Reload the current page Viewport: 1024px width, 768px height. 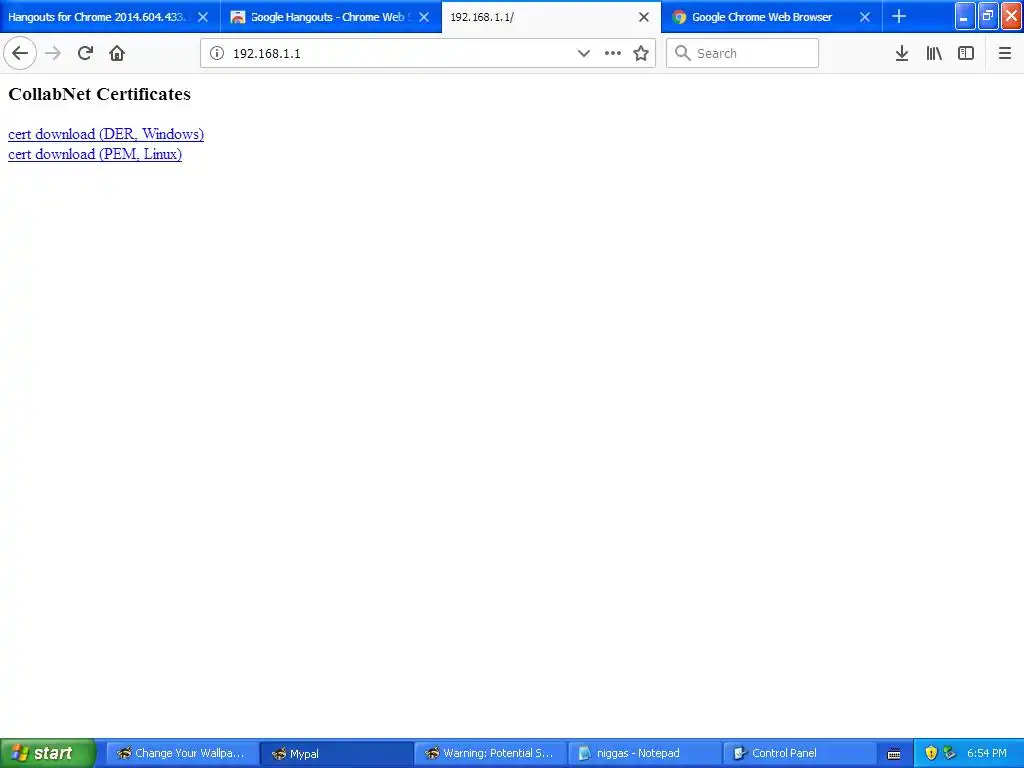tap(85, 53)
